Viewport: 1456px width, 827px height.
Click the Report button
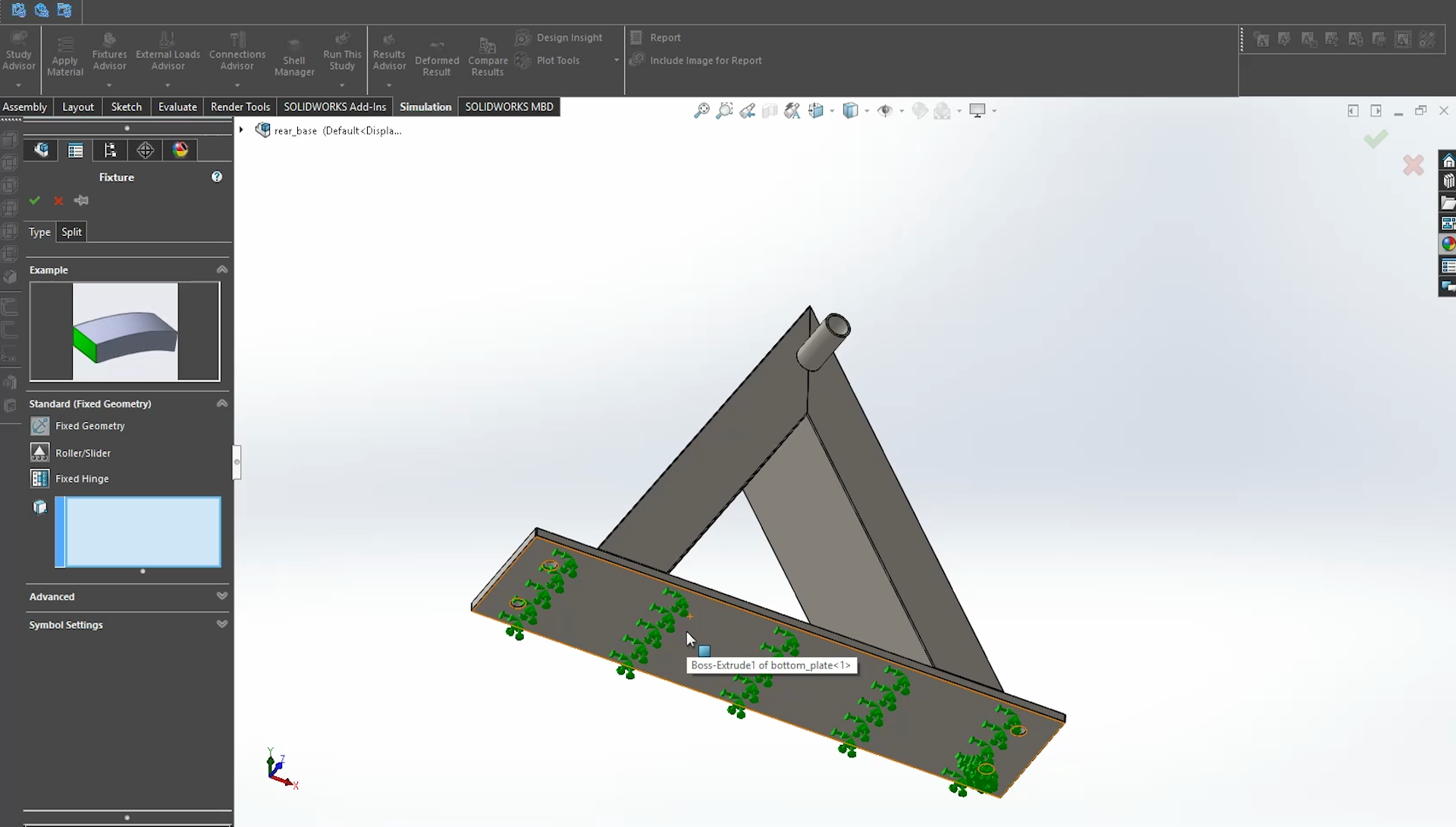(x=656, y=38)
